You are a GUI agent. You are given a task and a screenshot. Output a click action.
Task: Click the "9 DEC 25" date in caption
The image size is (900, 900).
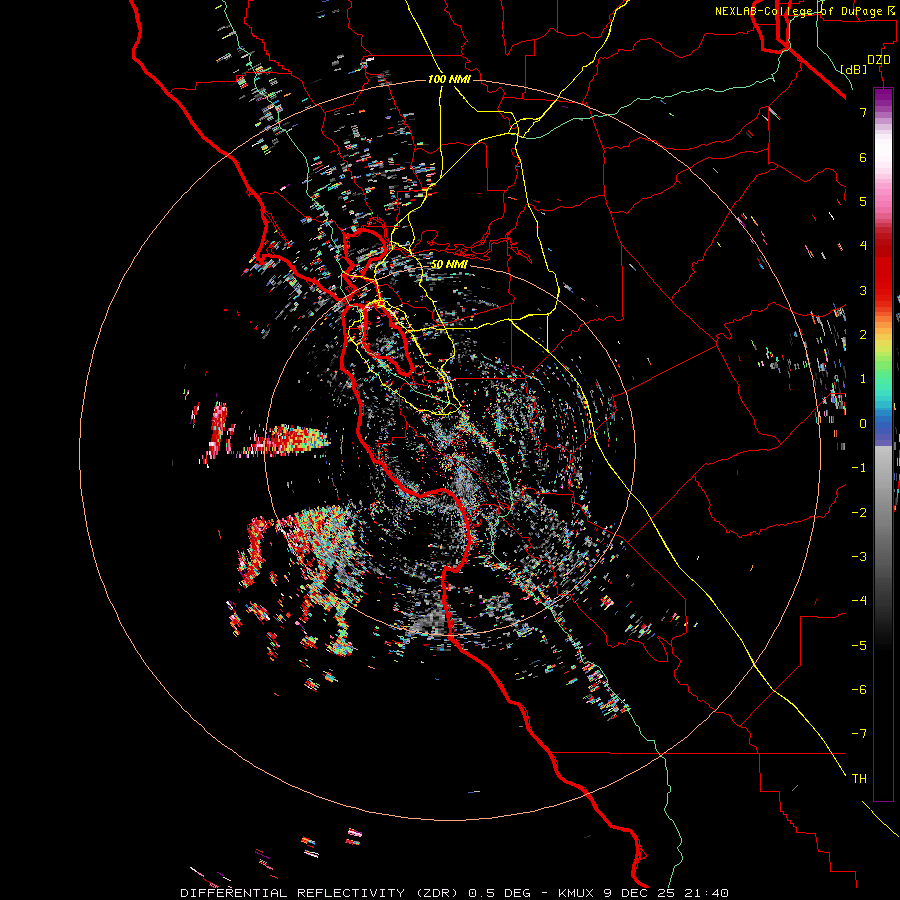pos(639,893)
